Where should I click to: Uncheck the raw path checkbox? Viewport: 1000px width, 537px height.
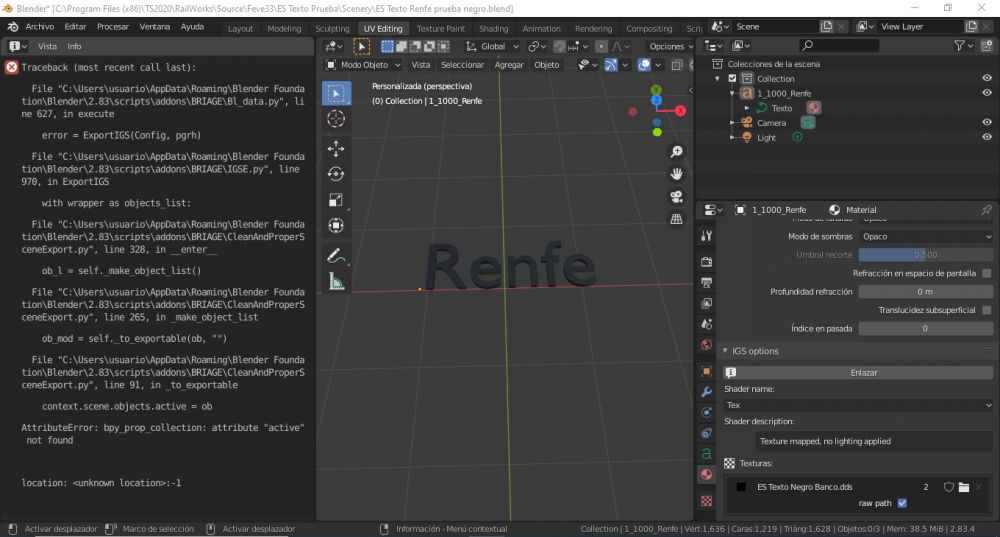(x=902, y=503)
